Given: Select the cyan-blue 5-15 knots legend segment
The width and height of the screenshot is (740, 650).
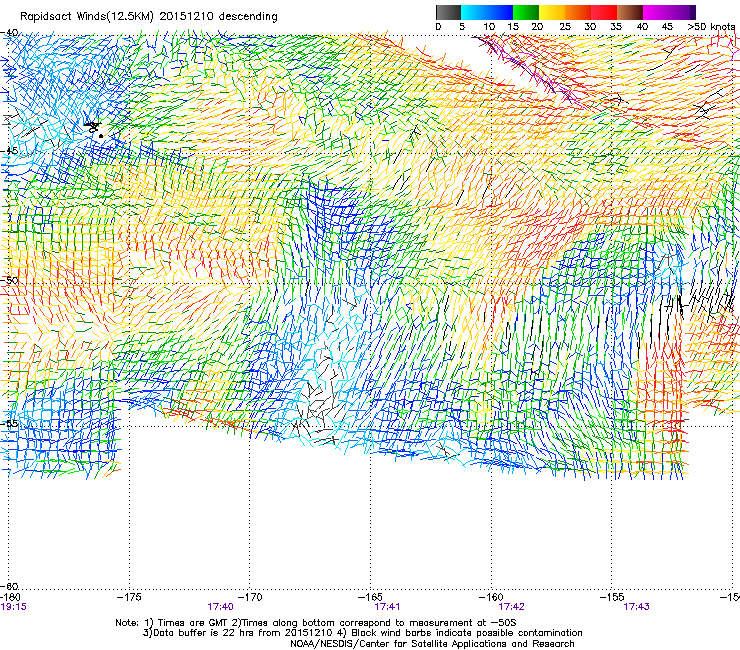Looking at the screenshot, I should coord(487,12).
